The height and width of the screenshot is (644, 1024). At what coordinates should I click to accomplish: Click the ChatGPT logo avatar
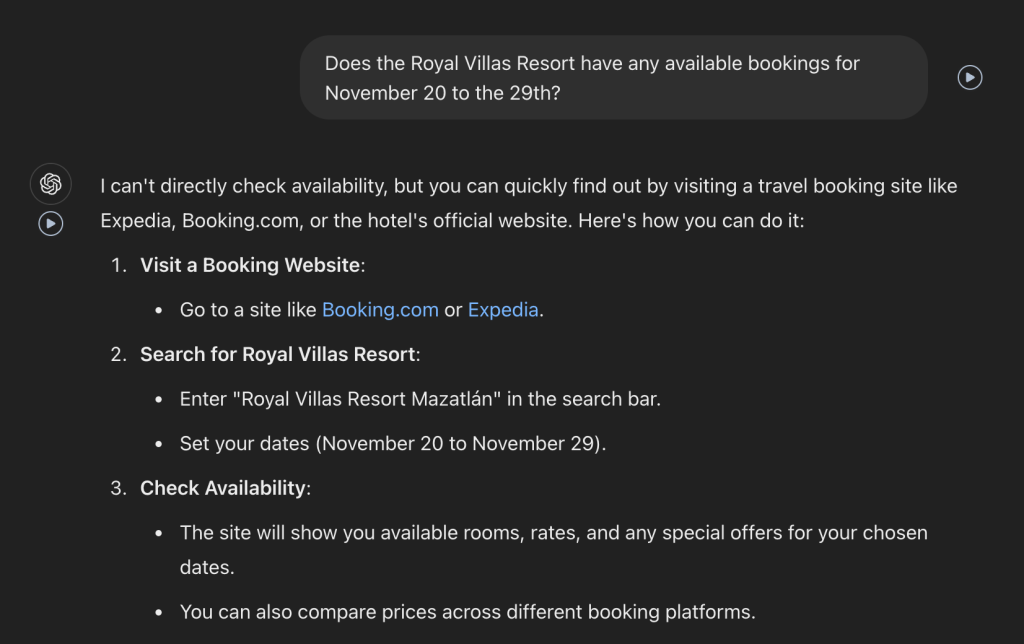point(51,184)
